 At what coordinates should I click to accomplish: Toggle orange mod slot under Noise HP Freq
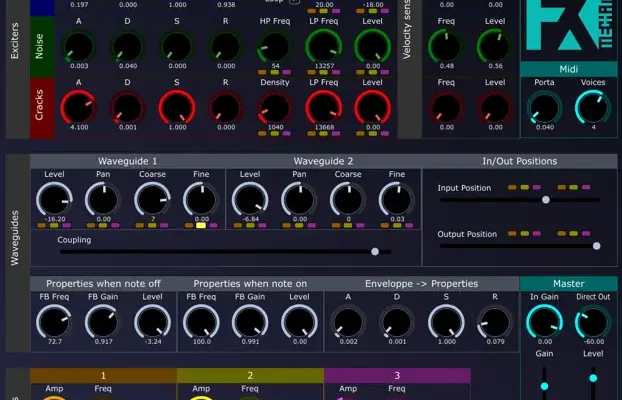pyautogui.click(x=262, y=72)
